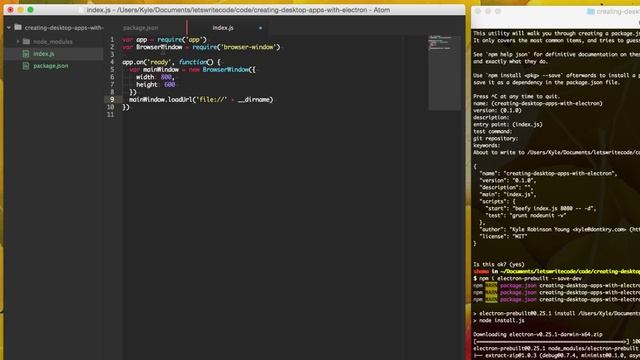This screenshot has width=640, height=360.
Task: Click the new BrowserWindow code text
Action: point(222,70)
